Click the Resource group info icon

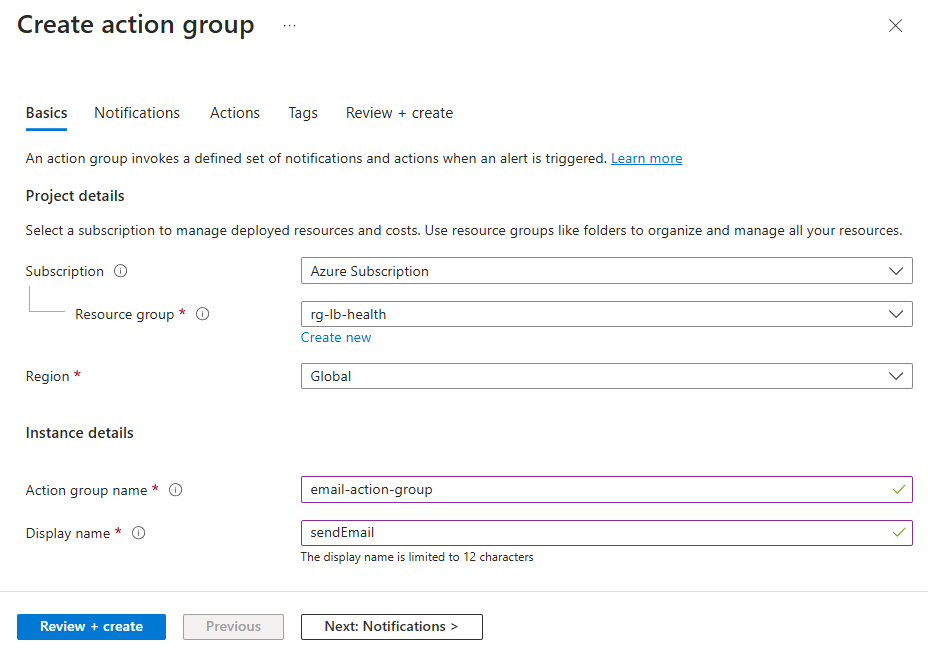203,314
